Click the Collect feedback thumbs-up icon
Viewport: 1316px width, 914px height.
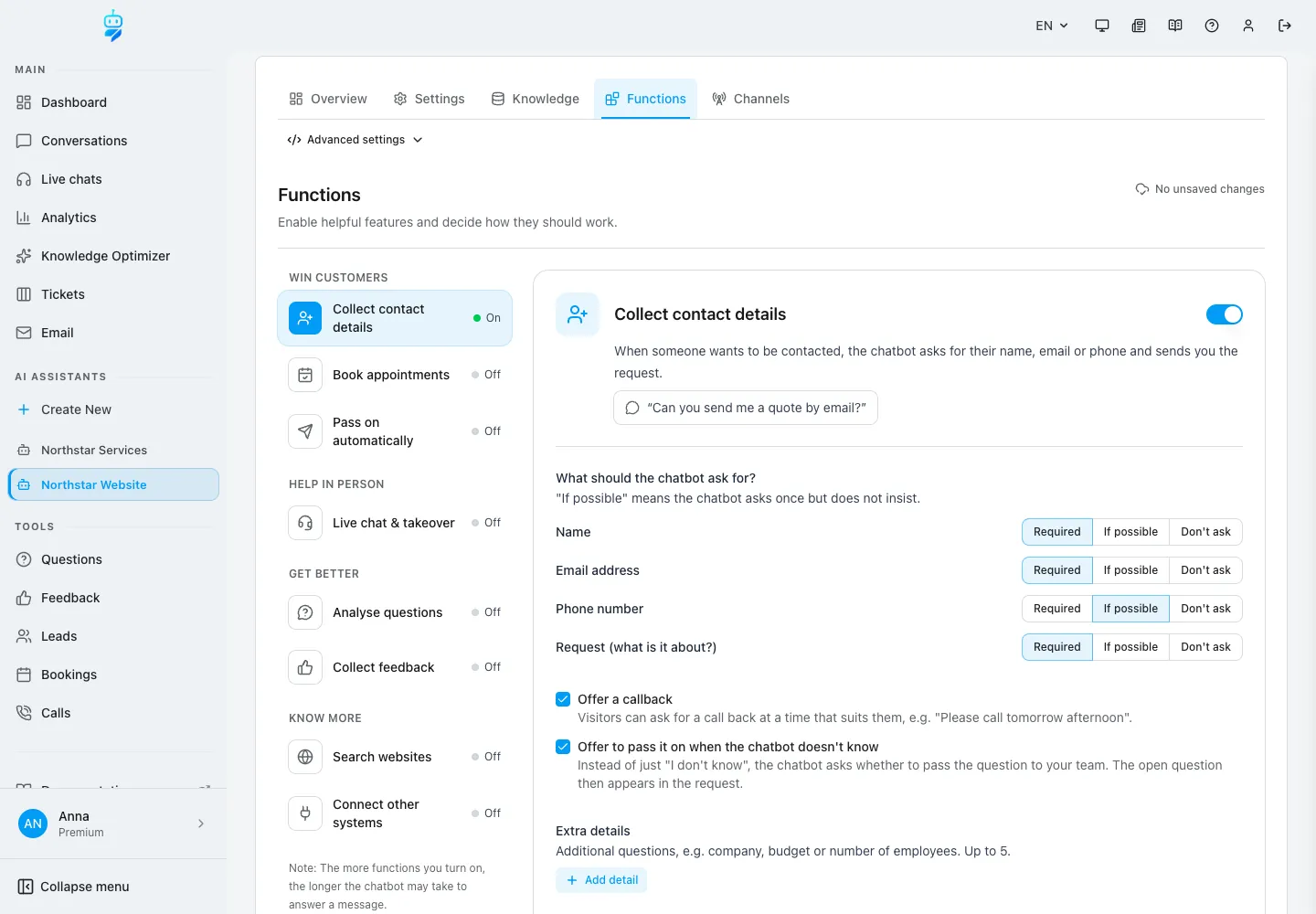pyautogui.click(x=305, y=667)
